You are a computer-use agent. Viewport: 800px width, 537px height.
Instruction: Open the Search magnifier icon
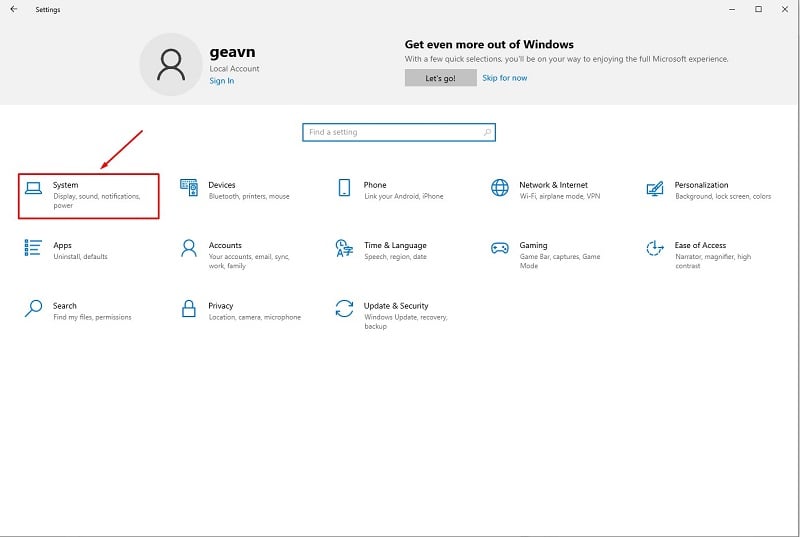33,309
